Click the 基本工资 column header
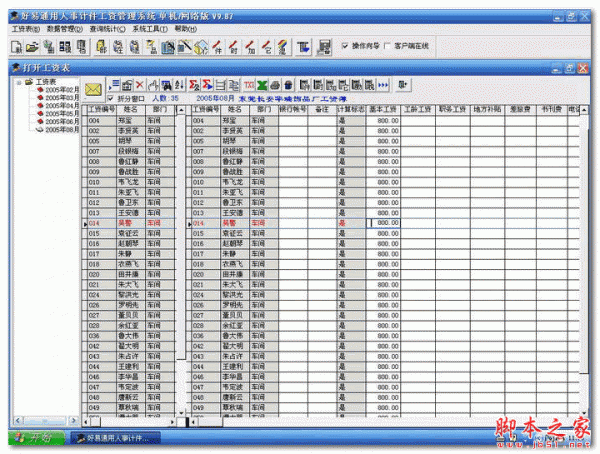The width and height of the screenshot is (600, 454). pyautogui.click(x=383, y=110)
